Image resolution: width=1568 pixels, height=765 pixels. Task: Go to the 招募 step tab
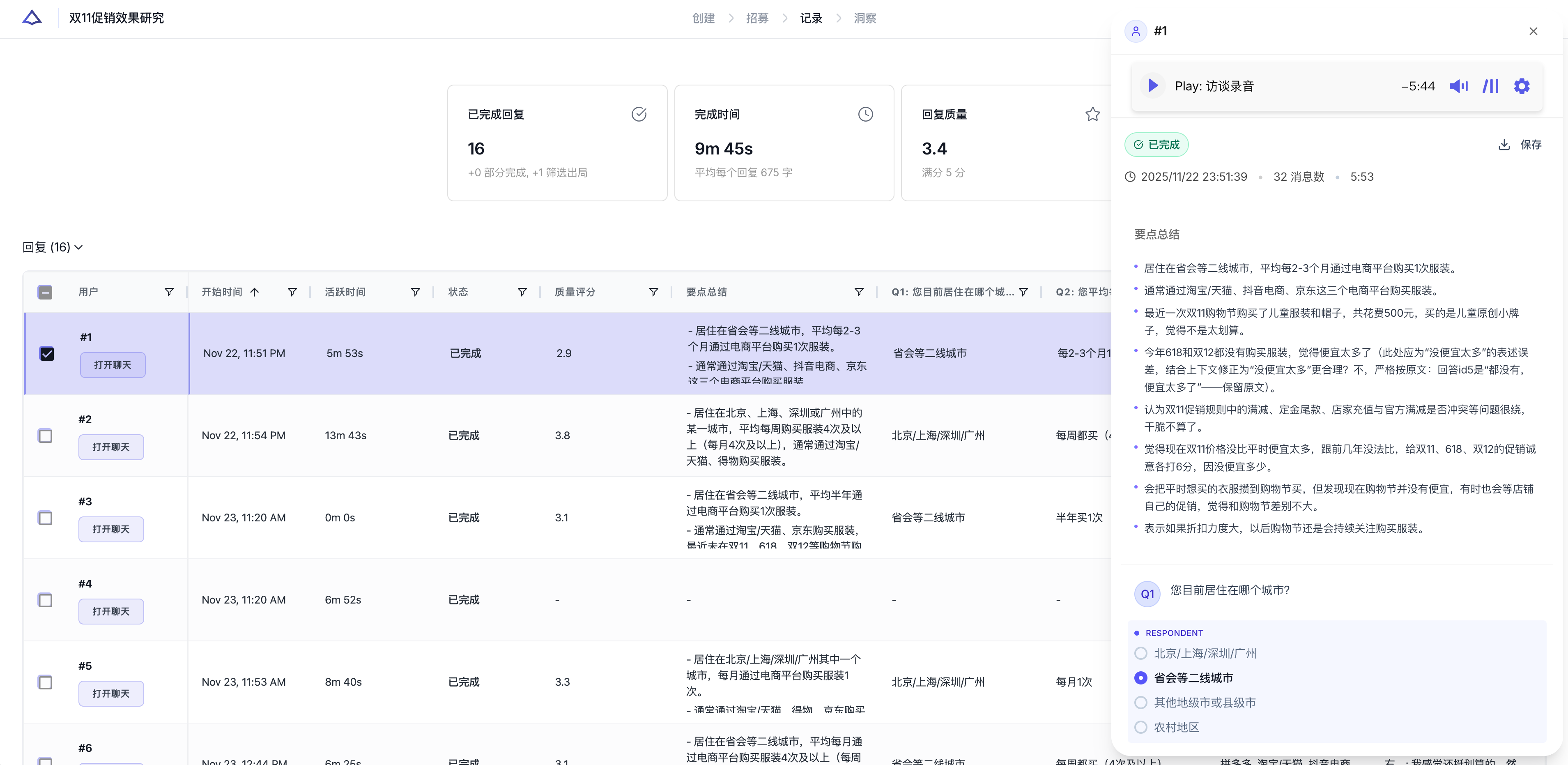pyautogui.click(x=757, y=18)
